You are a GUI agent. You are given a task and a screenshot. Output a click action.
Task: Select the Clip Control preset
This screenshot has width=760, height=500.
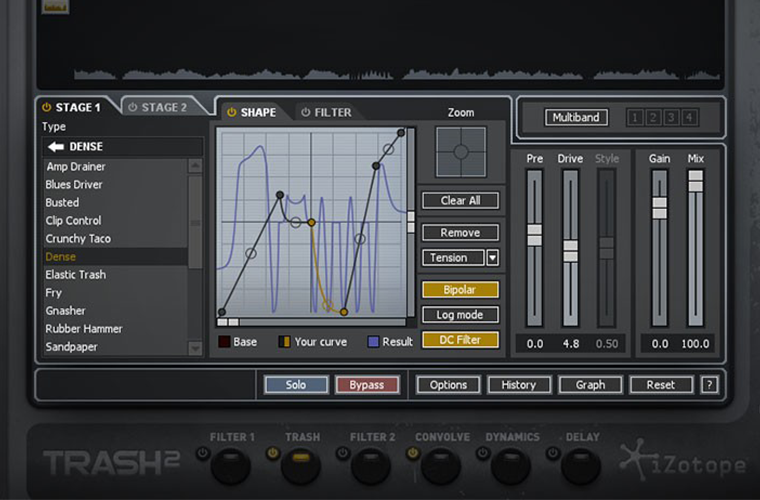pyautogui.click(x=115, y=220)
